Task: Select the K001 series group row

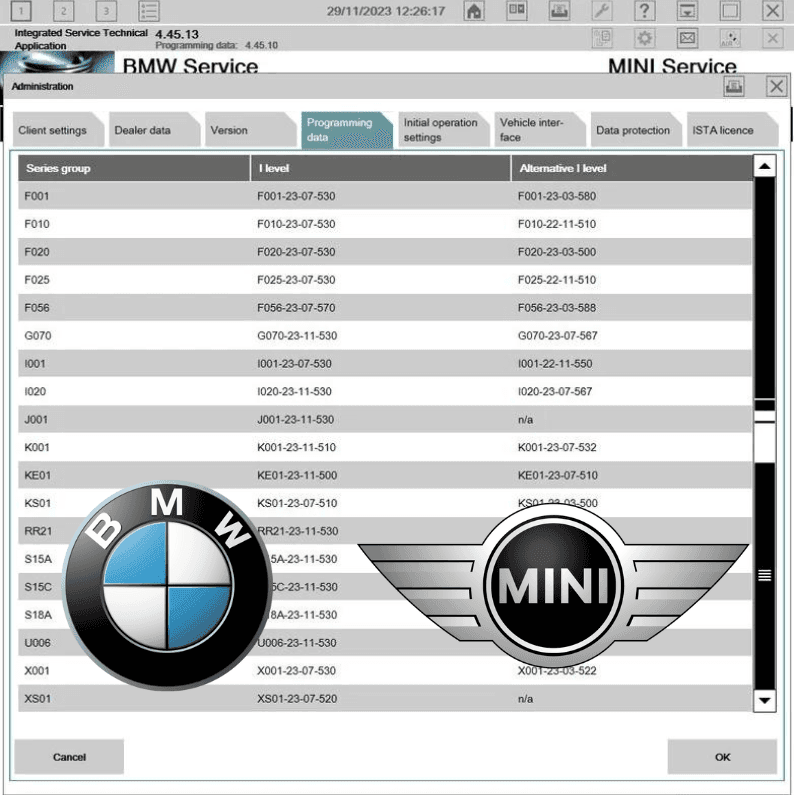Action: (x=385, y=447)
